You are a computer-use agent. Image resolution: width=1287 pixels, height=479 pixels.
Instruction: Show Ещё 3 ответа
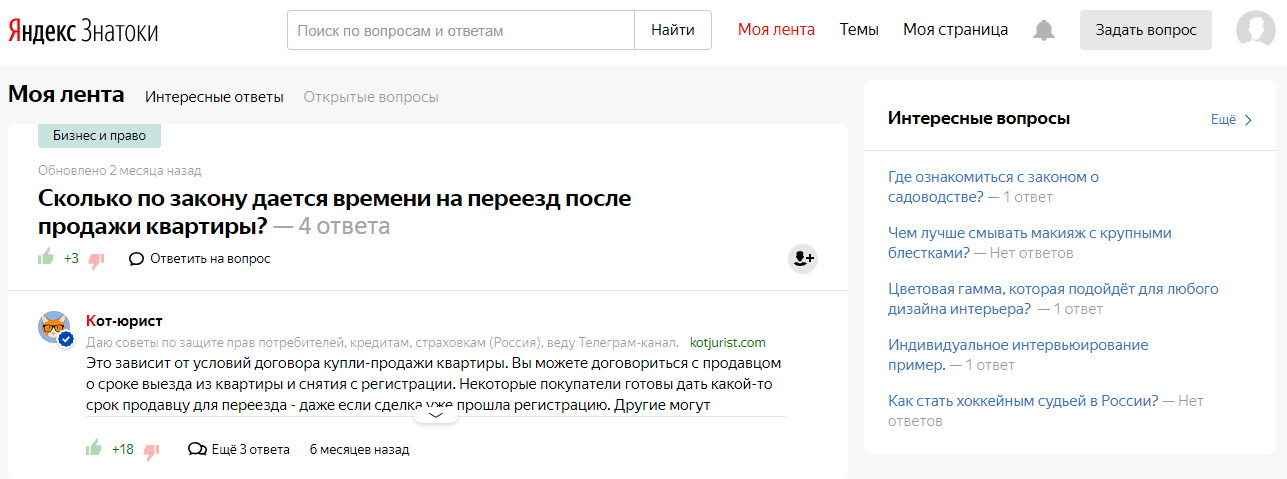click(239, 449)
